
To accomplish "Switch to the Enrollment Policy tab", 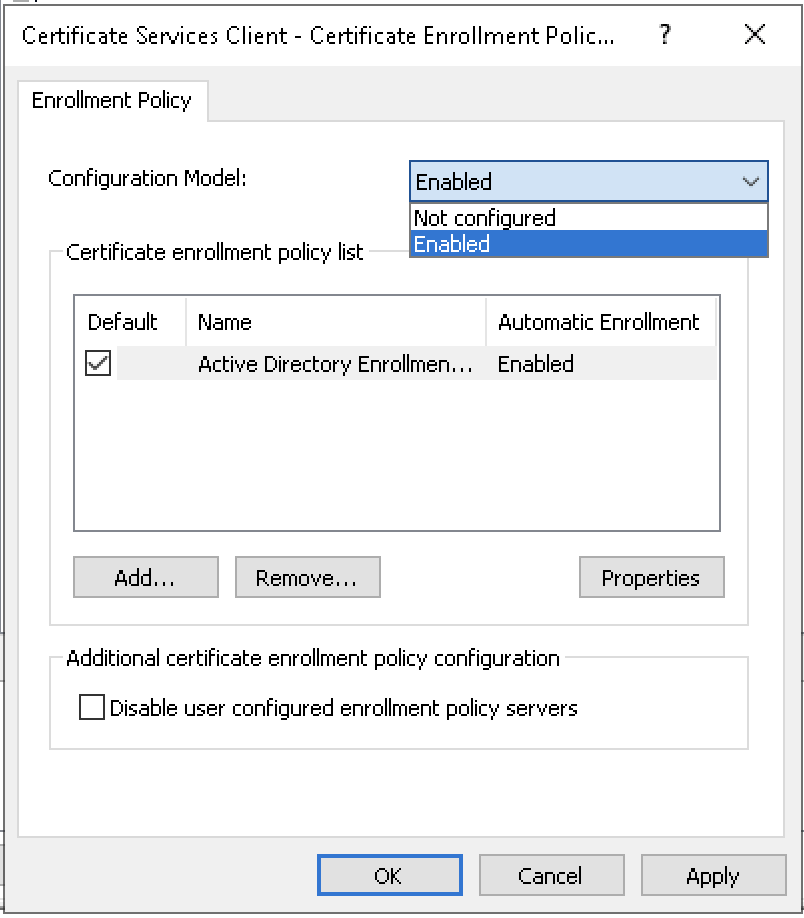I will [x=111, y=101].
